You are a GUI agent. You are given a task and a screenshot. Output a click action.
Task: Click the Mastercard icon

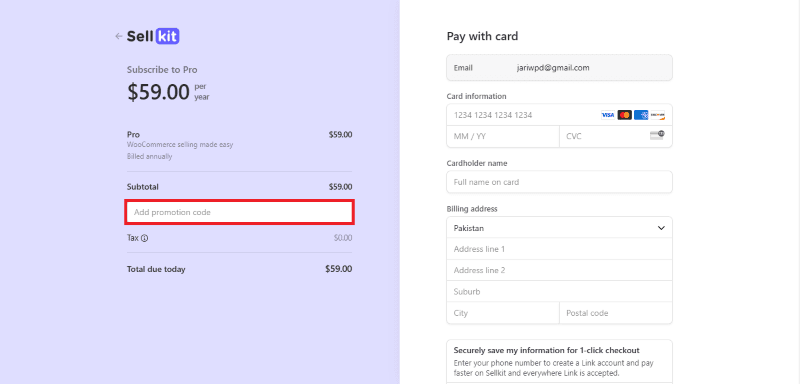[624, 115]
